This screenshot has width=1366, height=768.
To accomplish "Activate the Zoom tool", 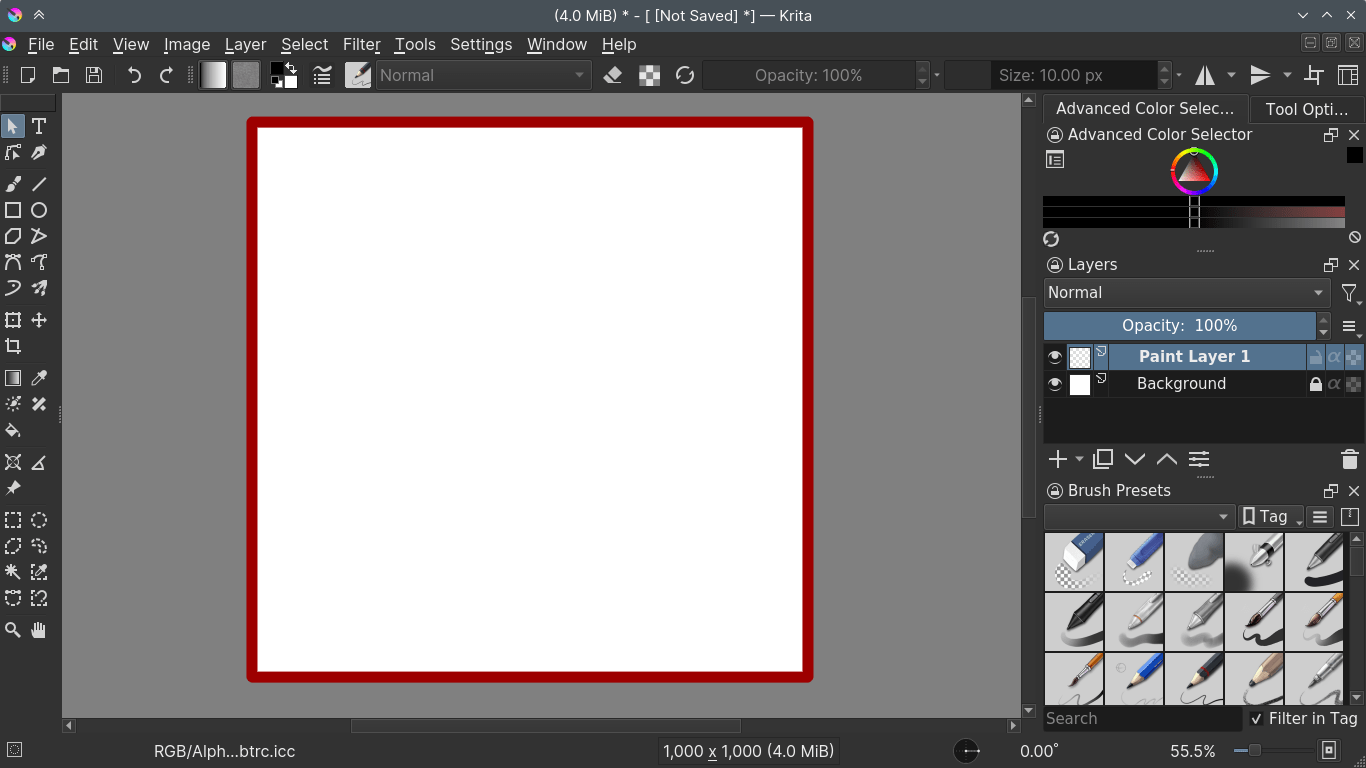I will tap(13, 630).
